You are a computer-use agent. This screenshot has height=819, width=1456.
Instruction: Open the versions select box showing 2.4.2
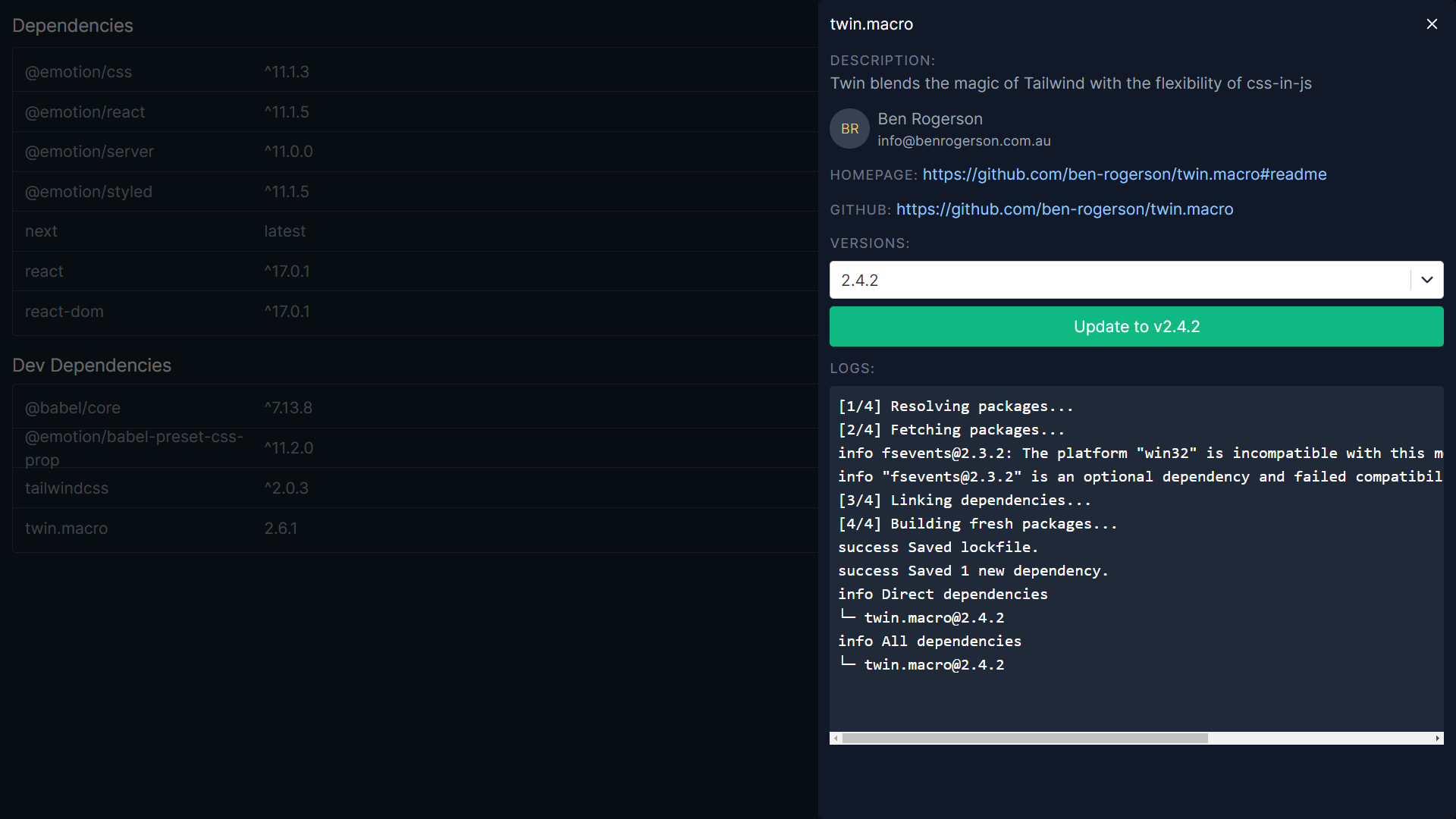coord(1119,280)
